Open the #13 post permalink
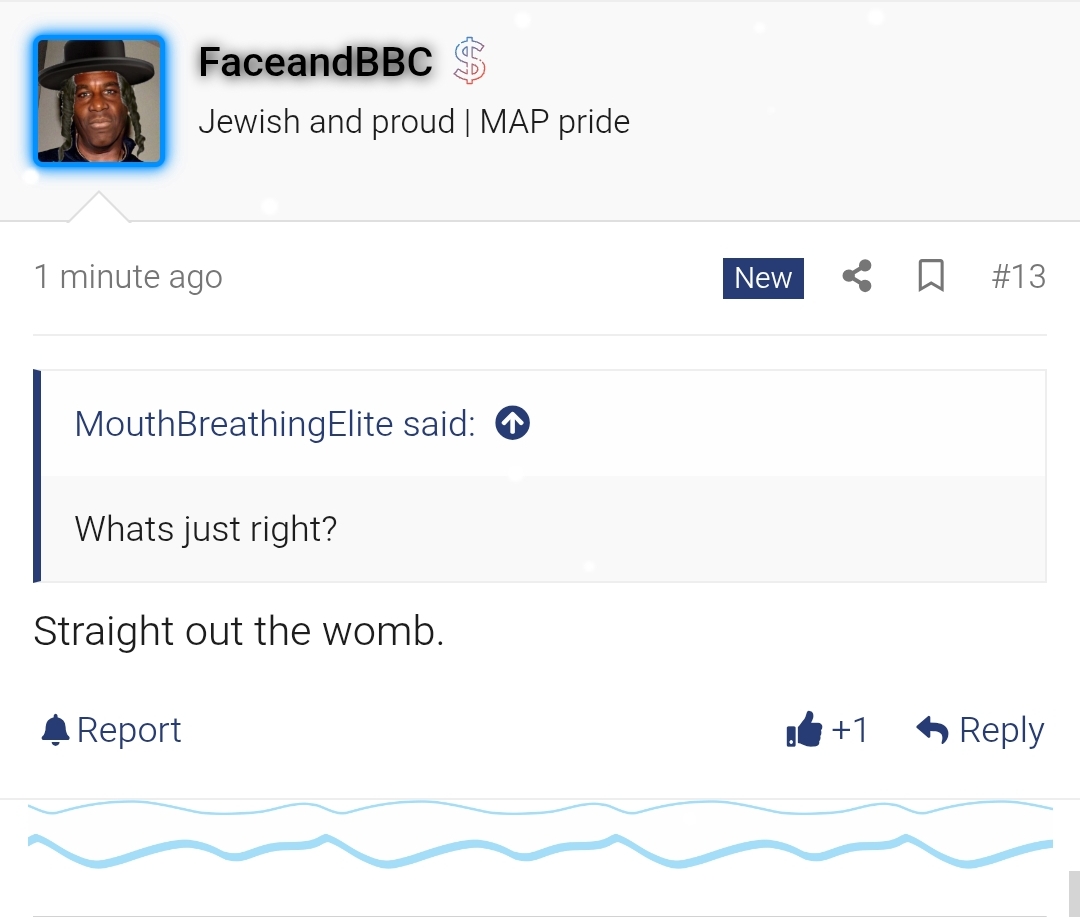The height and width of the screenshot is (917, 1080). (x=1018, y=276)
